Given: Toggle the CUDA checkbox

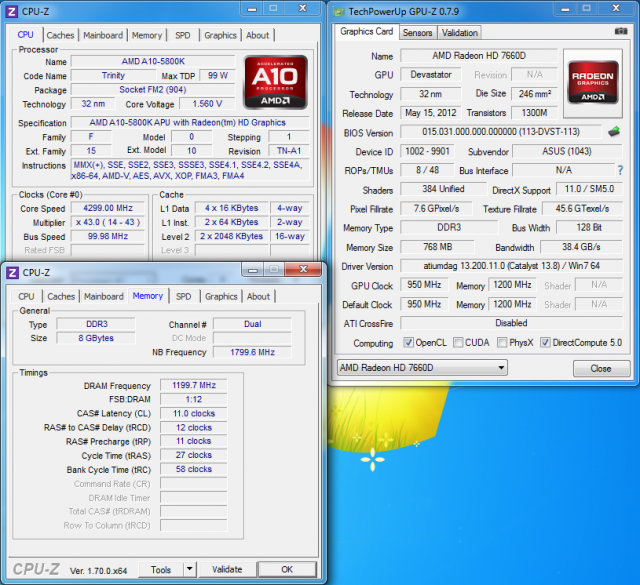Looking at the screenshot, I should (458, 342).
